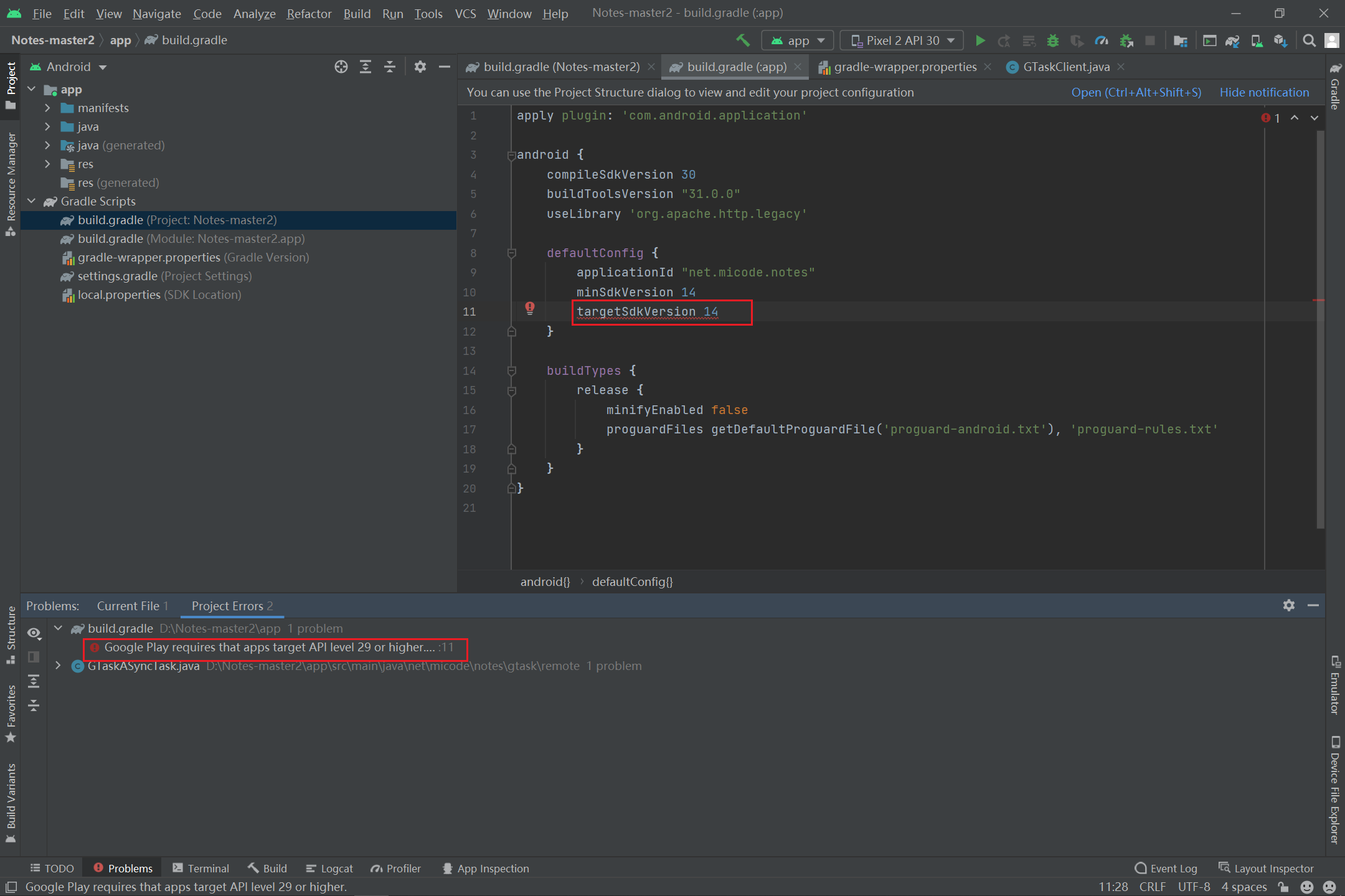Expand the res folder
The image size is (1345, 896).
coord(47,164)
